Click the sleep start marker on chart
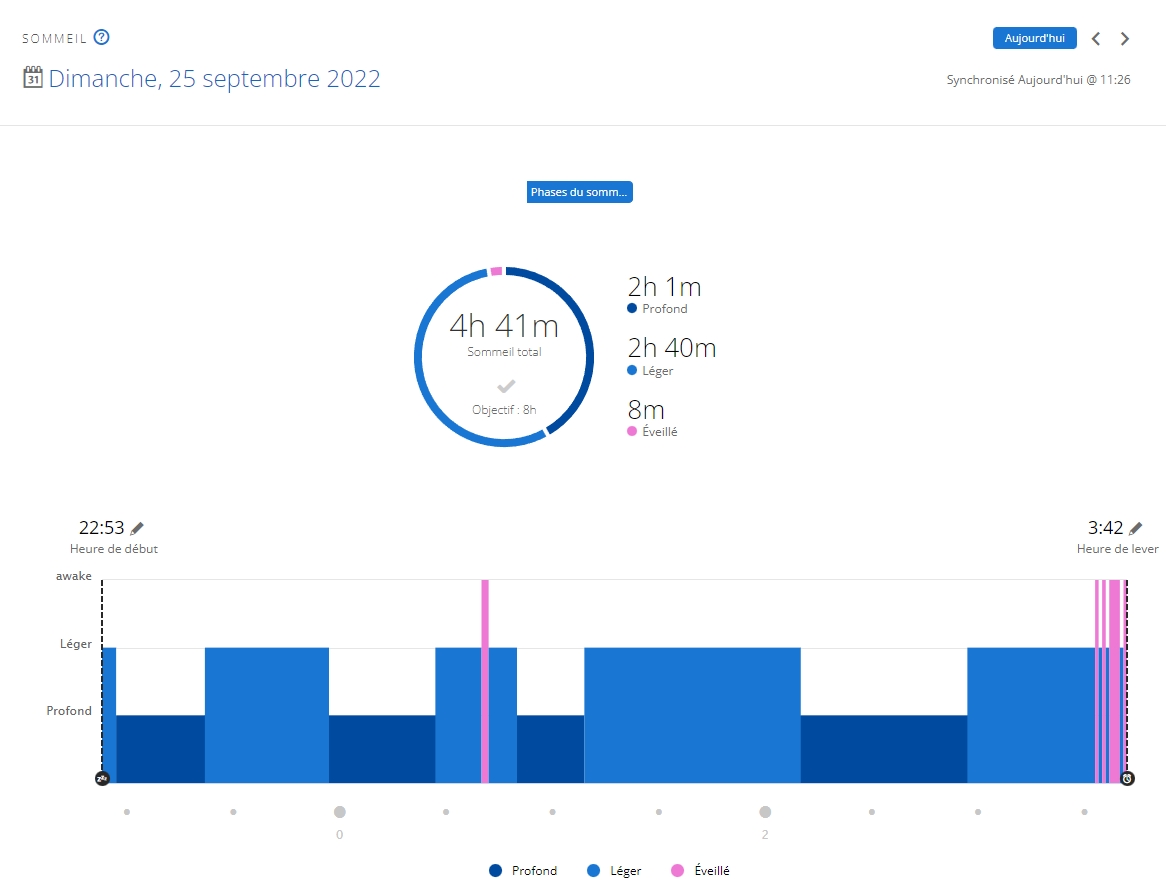The width and height of the screenshot is (1166, 882). (102, 778)
